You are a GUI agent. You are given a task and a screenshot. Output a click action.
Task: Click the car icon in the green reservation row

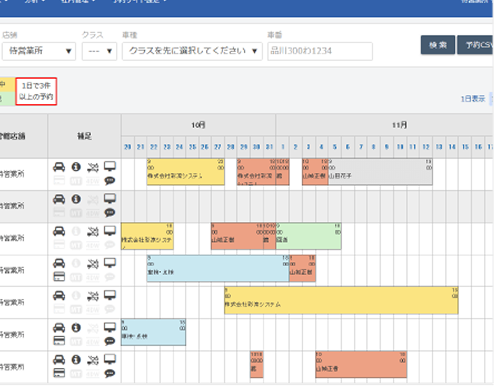[59, 231]
